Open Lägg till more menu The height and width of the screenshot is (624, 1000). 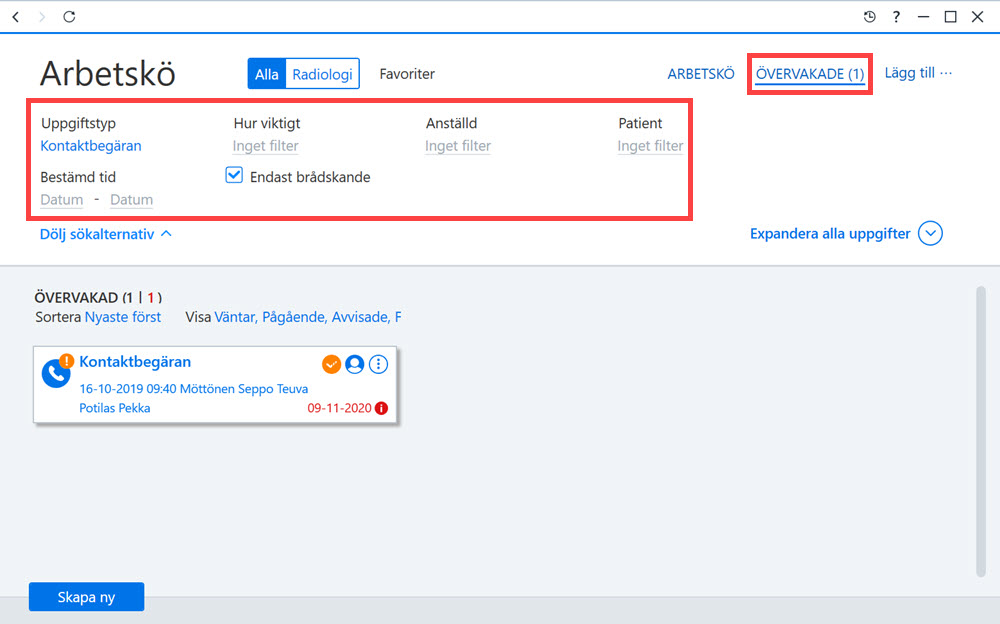[x=918, y=73]
